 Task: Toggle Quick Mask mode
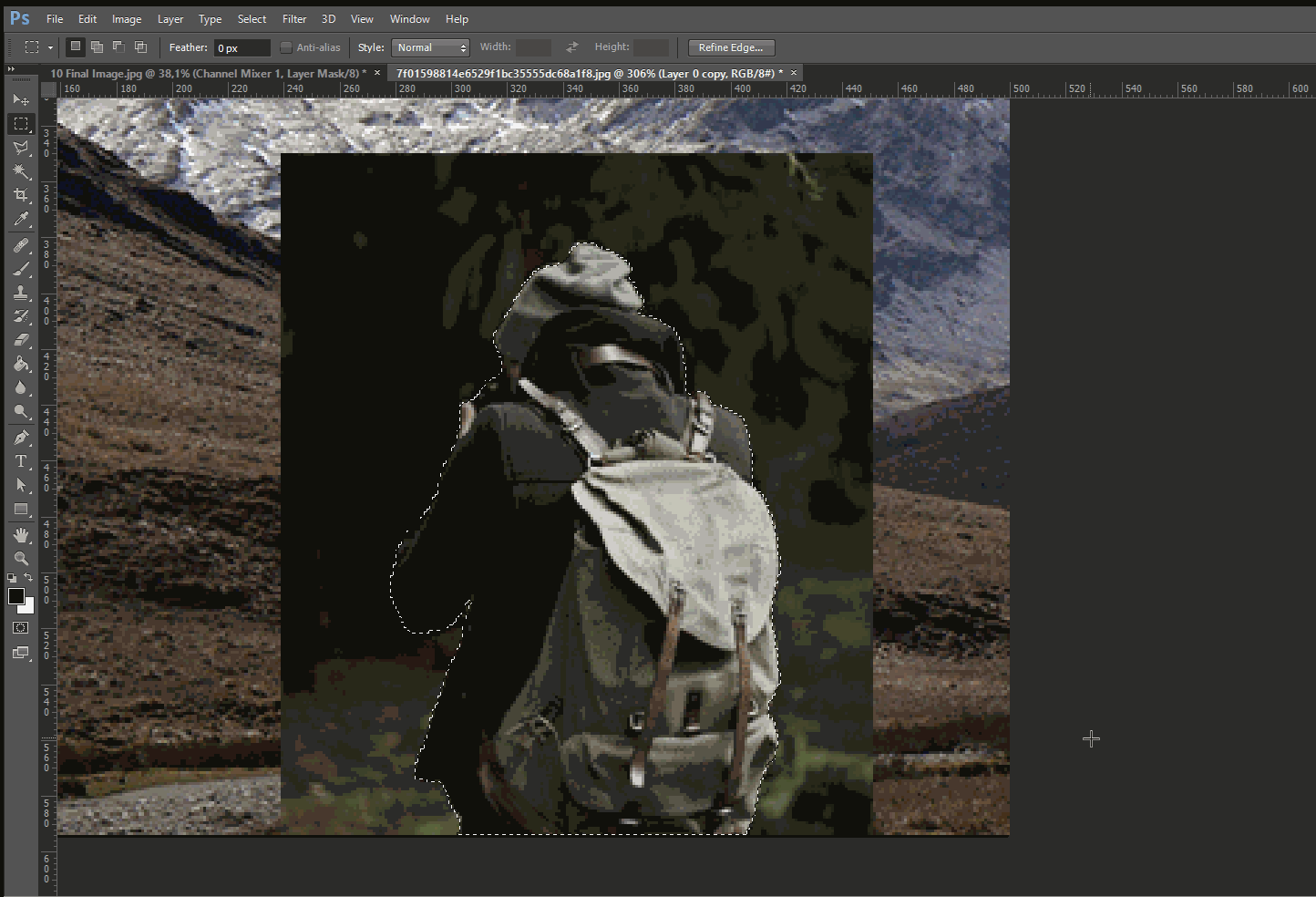21,628
